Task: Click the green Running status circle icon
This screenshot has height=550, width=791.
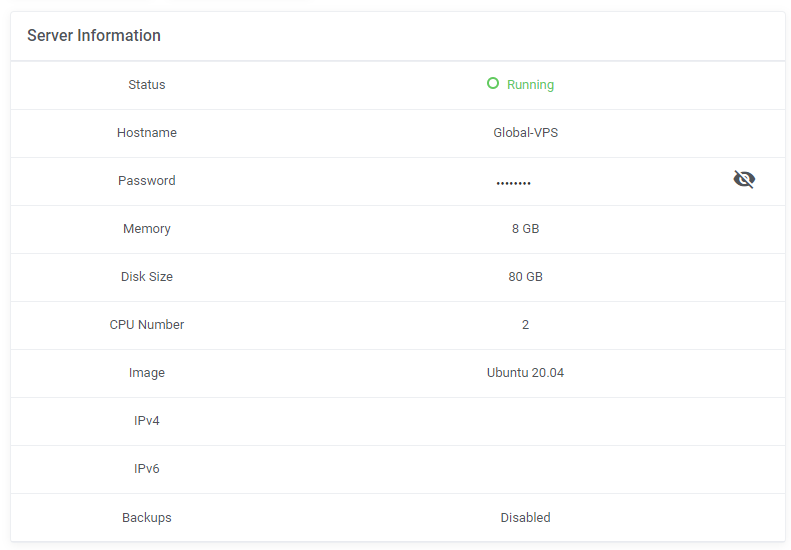Action: pyautogui.click(x=493, y=83)
